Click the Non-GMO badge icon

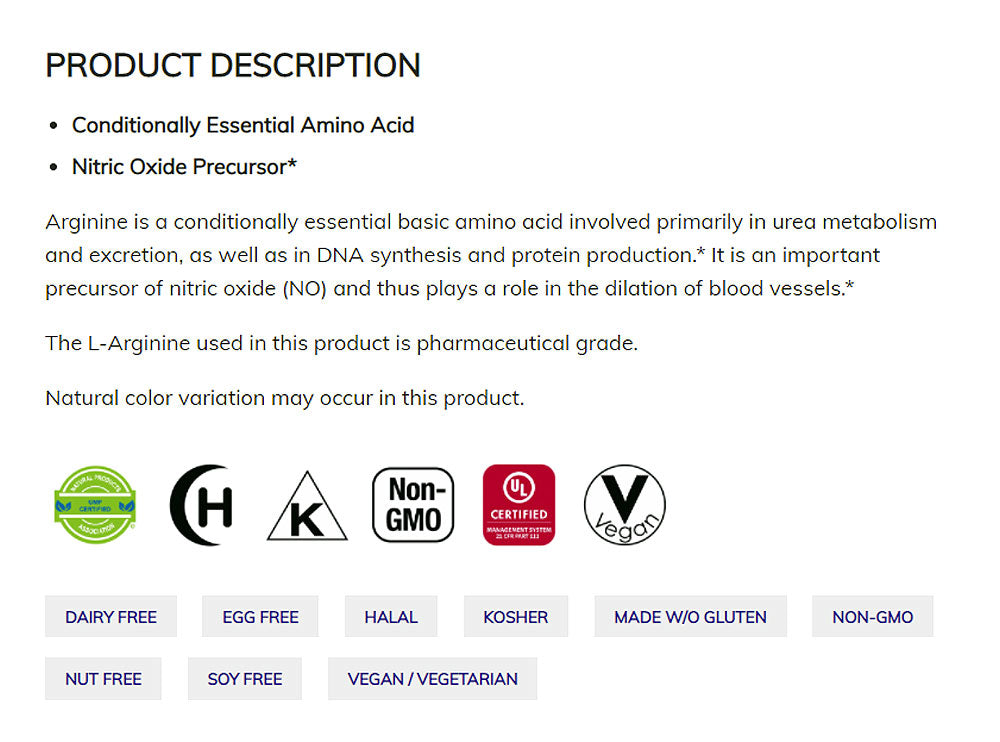click(x=413, y=505)
